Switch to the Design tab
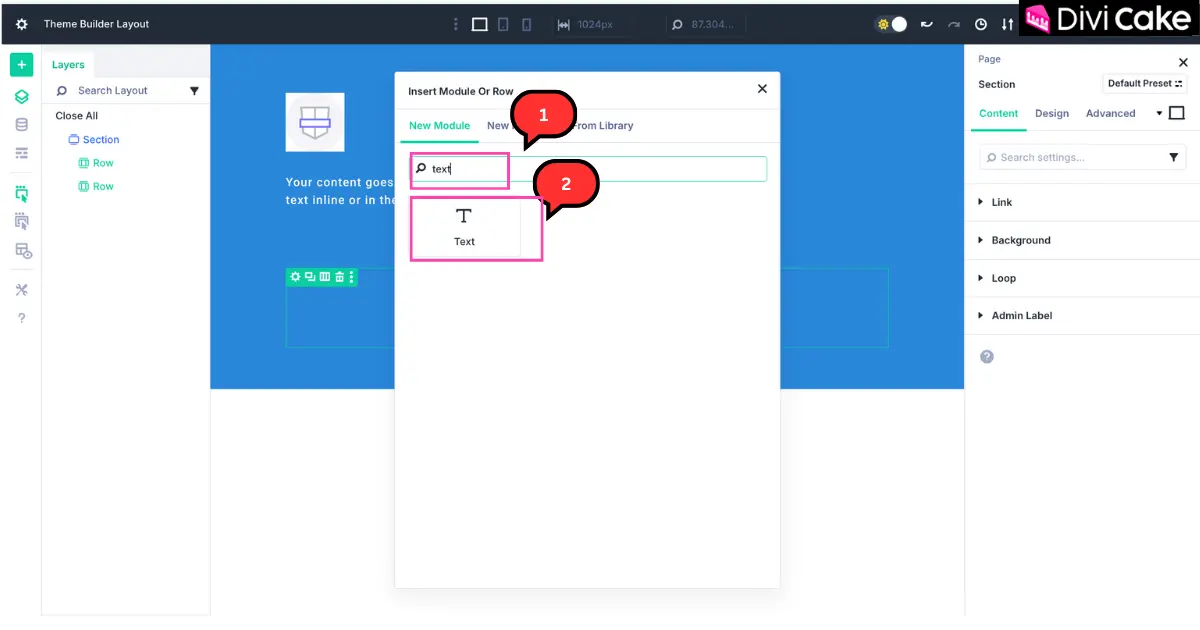 click(1052, 113)
